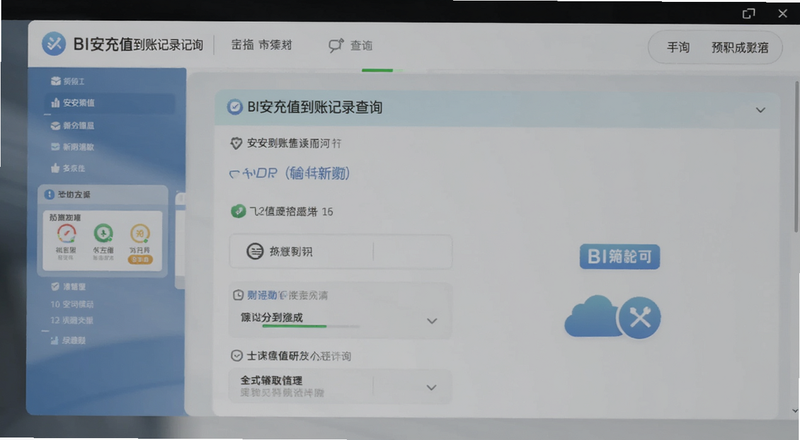
Task: Click the pill option right of 手询
Action: [740, 47]
